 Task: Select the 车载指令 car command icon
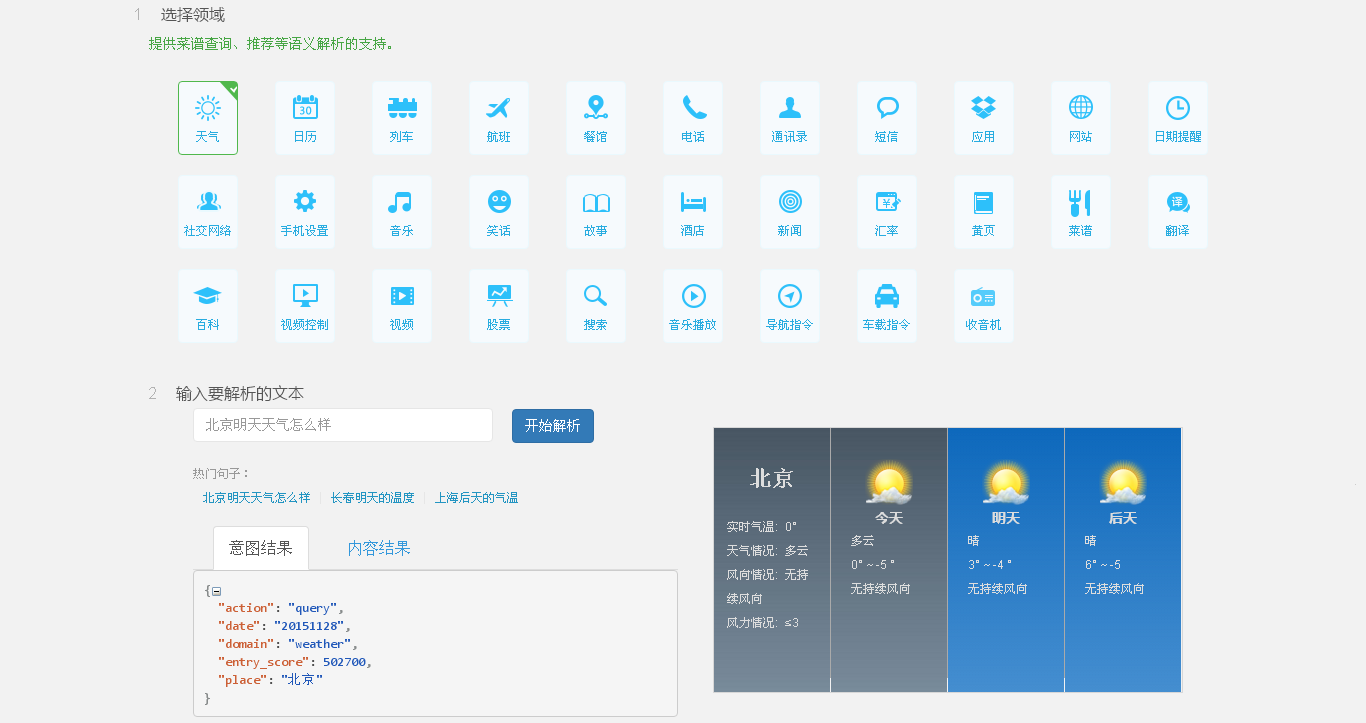click(887, 306)
